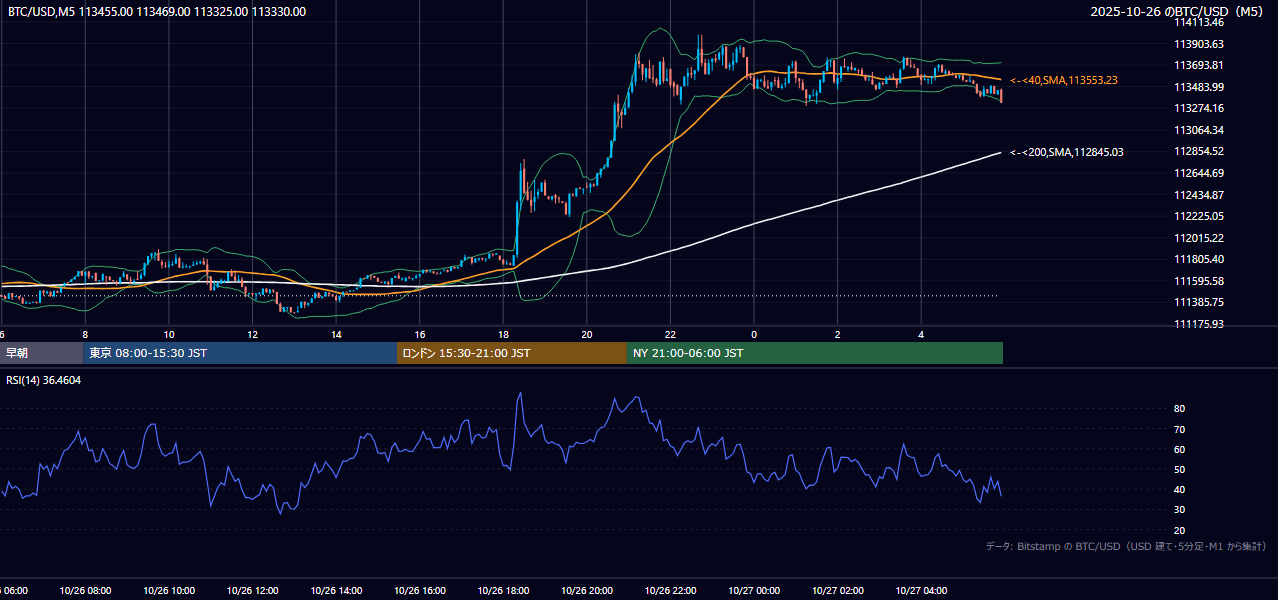Click price axis value 111385.75
This screenshot has width=1278, height=600.
(x=1198, y=302)
